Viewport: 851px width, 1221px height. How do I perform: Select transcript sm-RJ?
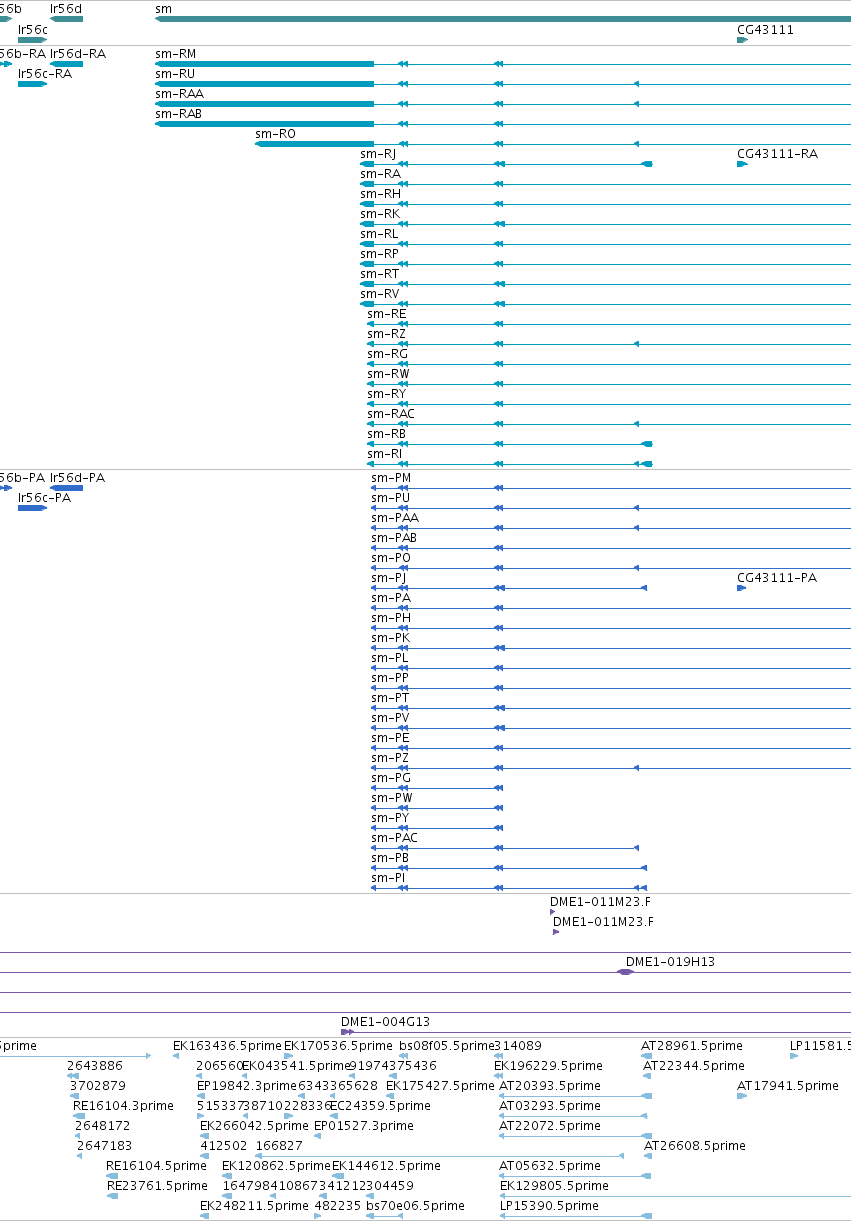[378, 153]
